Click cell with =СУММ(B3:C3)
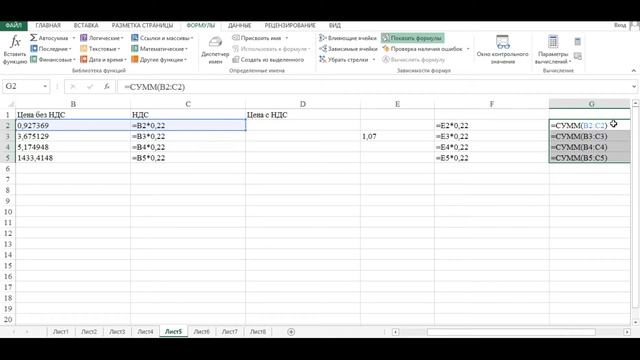Viewport: 640px width, 360px height. [x=590, y=136]
